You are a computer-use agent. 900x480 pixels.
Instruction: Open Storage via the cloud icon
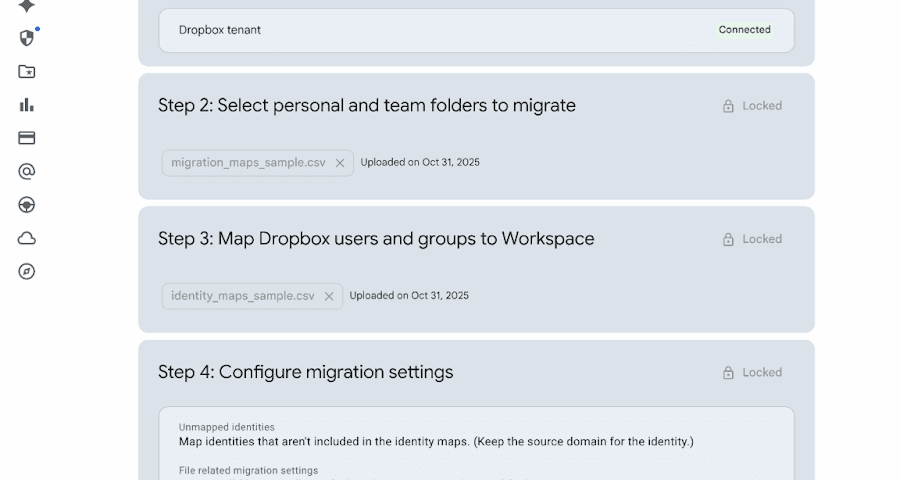click(x=27, y=238)
